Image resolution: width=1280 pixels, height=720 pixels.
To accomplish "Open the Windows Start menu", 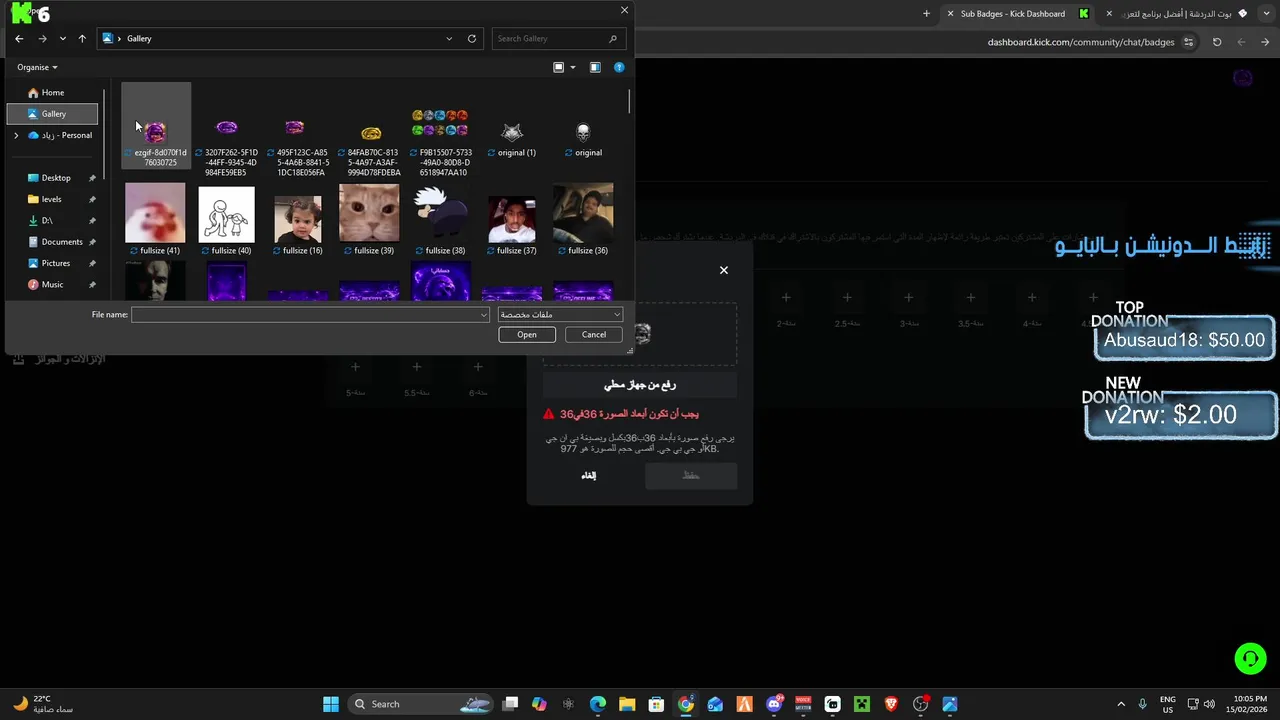I will (331, 704).
